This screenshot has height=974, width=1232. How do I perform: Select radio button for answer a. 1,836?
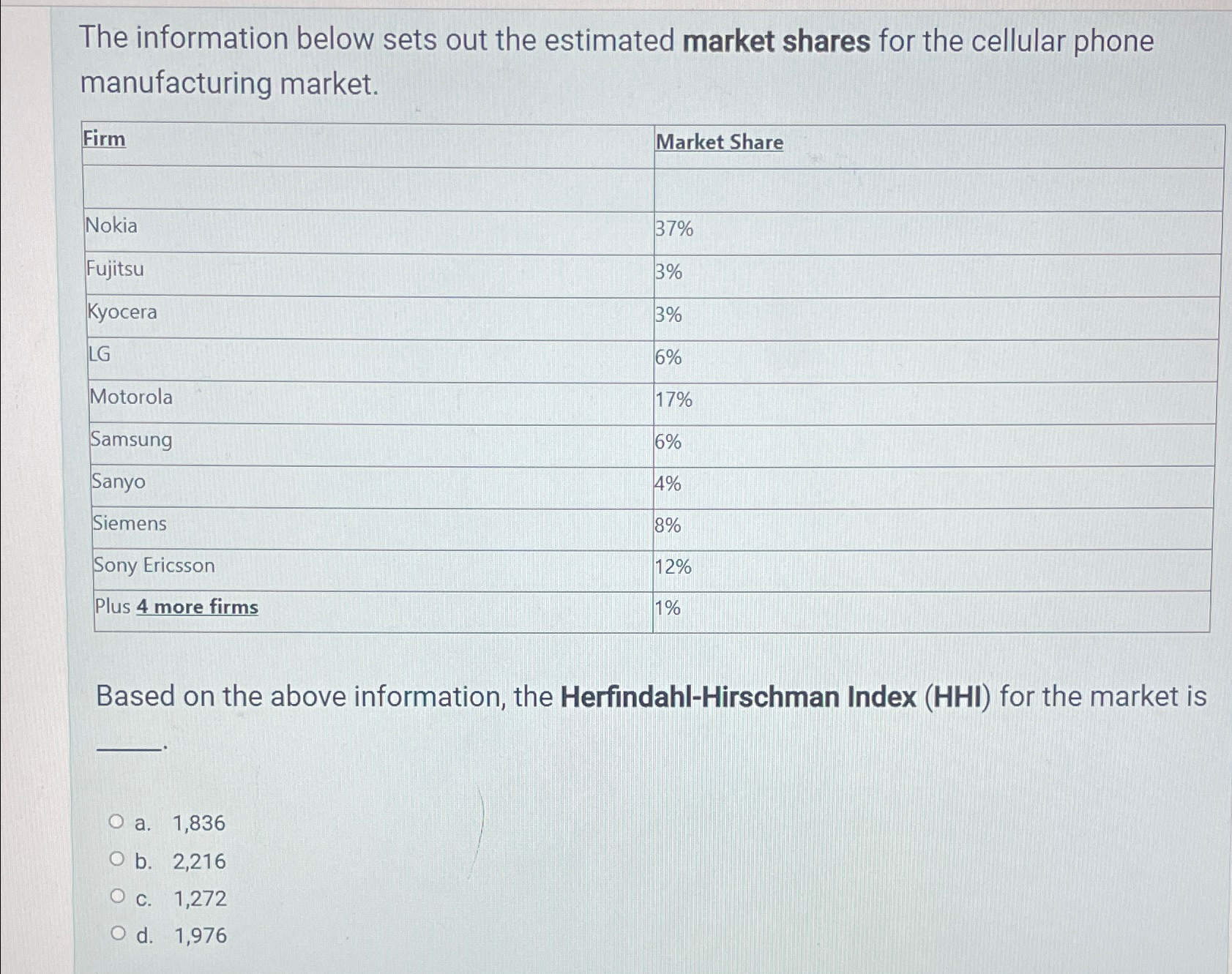pyautogui.click(x=117, y=821)
